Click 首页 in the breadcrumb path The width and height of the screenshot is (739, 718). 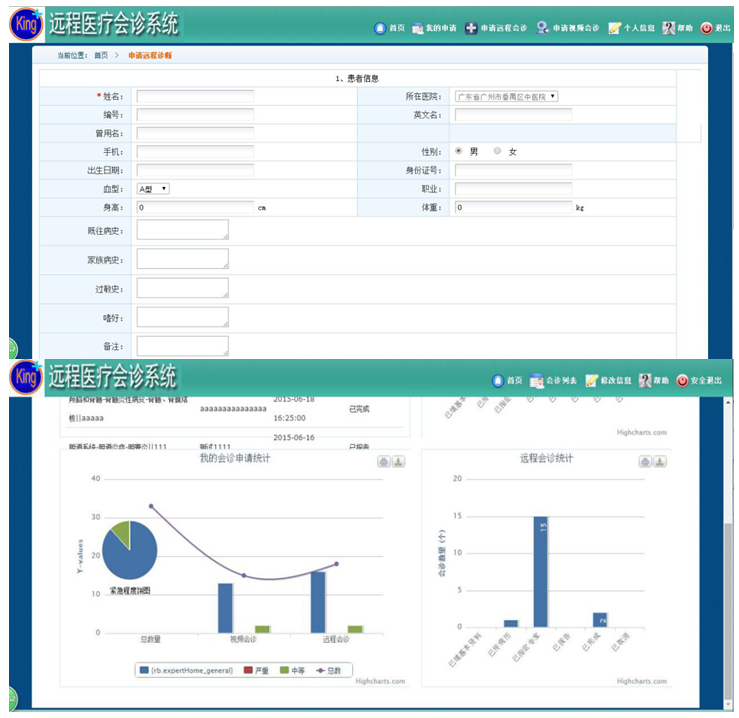tap(101, 55)
